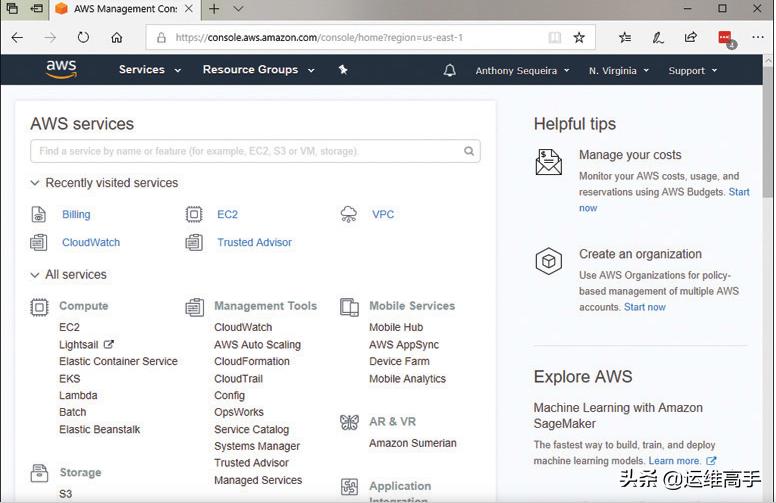Click the add notes pen icon
The height and width of the screenshot is (503, 776).
[658, 38]
